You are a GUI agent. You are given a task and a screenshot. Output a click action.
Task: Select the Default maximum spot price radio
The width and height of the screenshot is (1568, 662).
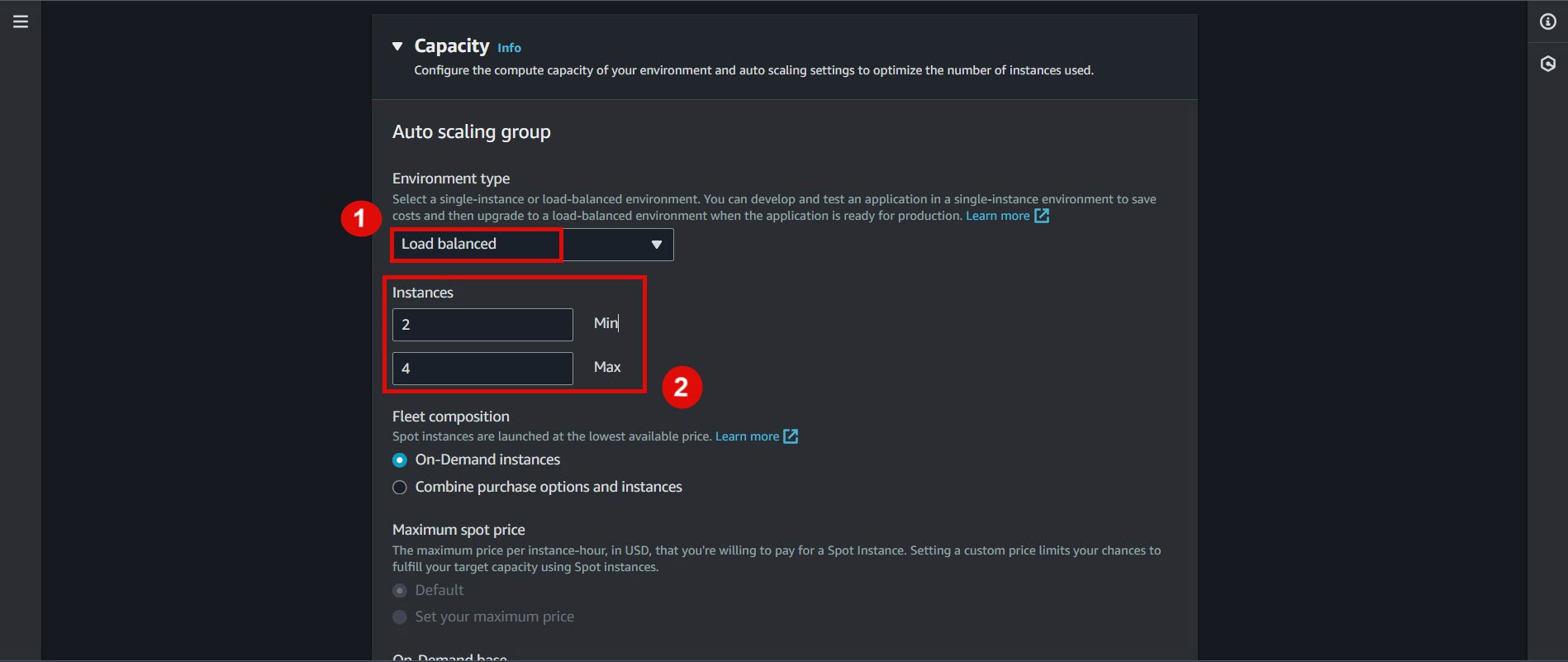(400, 591)
